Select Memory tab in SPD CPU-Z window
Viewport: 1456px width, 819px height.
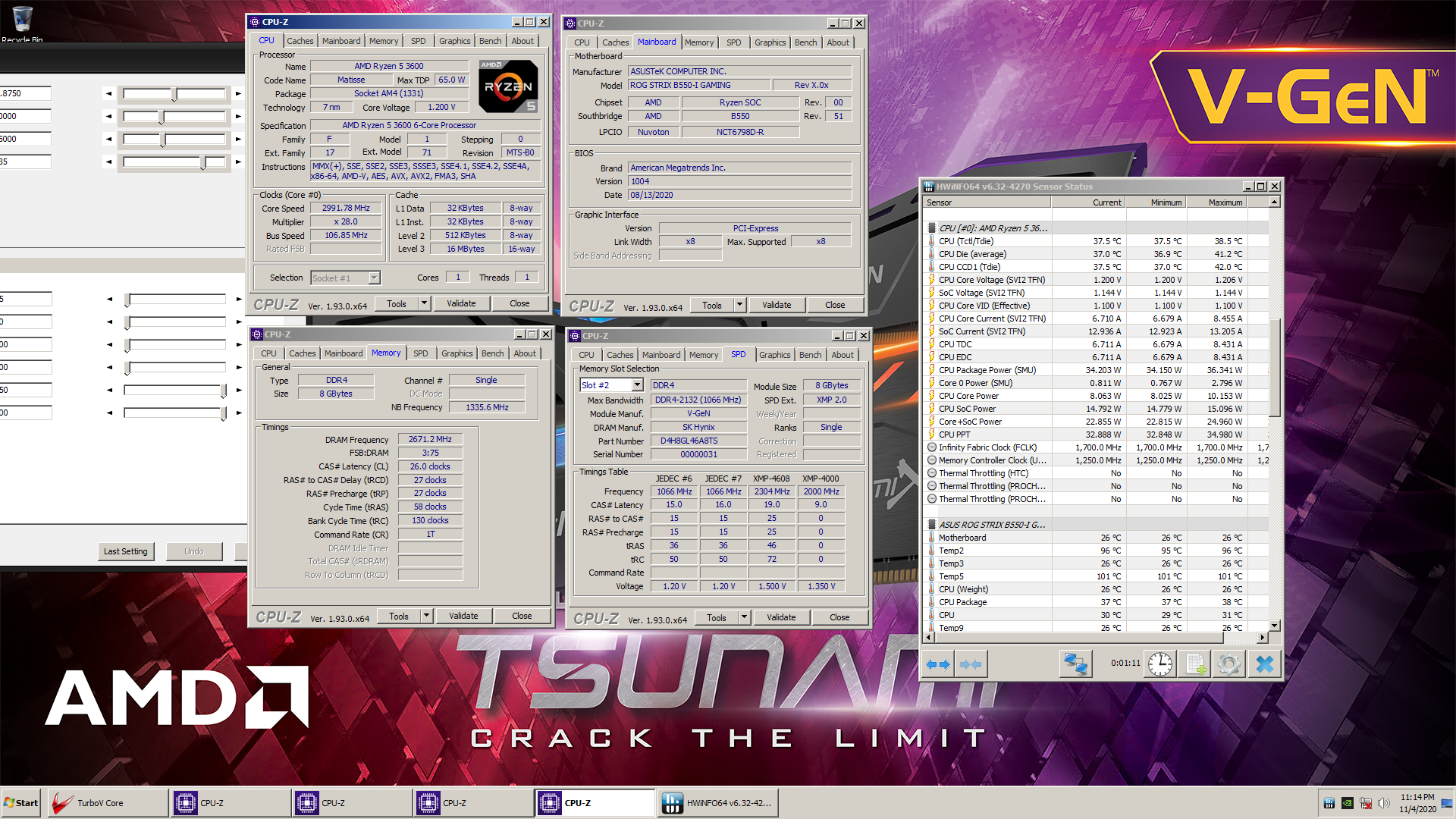704,355
